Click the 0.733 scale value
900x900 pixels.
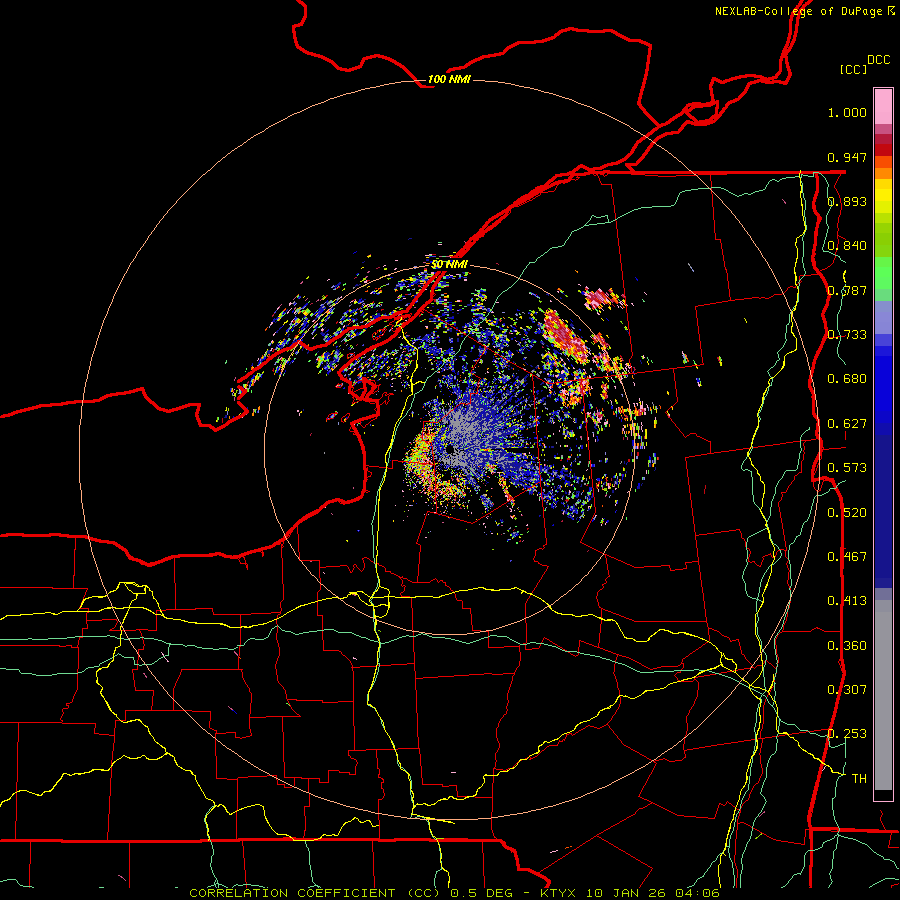(x=847, y=335)
